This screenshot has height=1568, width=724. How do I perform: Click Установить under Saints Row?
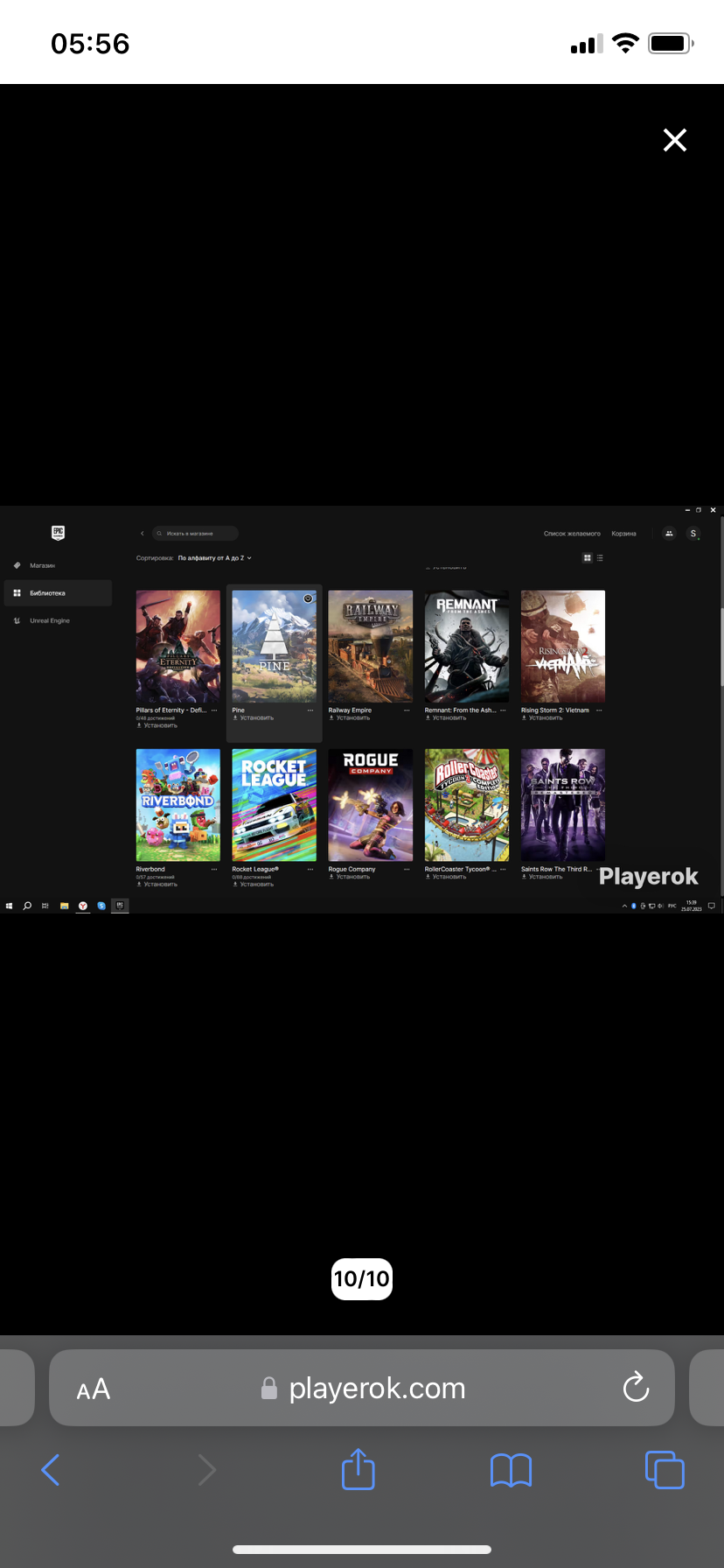542,877
